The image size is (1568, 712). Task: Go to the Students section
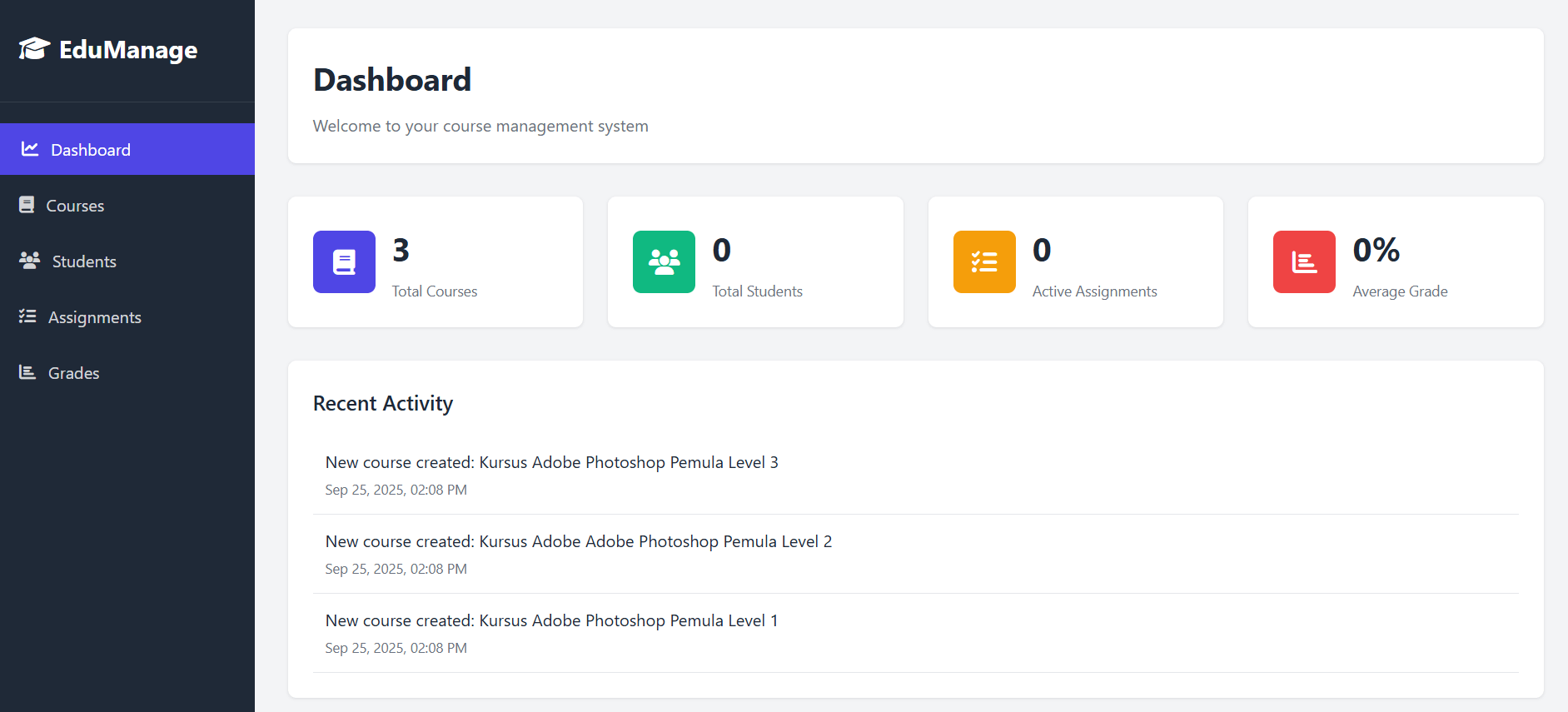[x=84, y=261]
